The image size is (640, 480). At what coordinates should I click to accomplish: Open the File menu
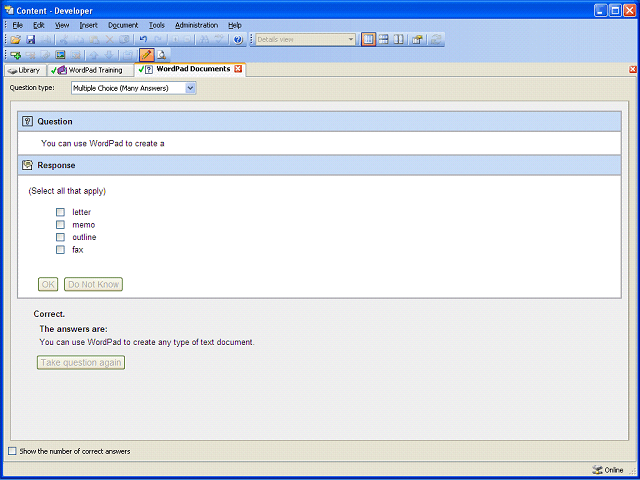[18, 25]
